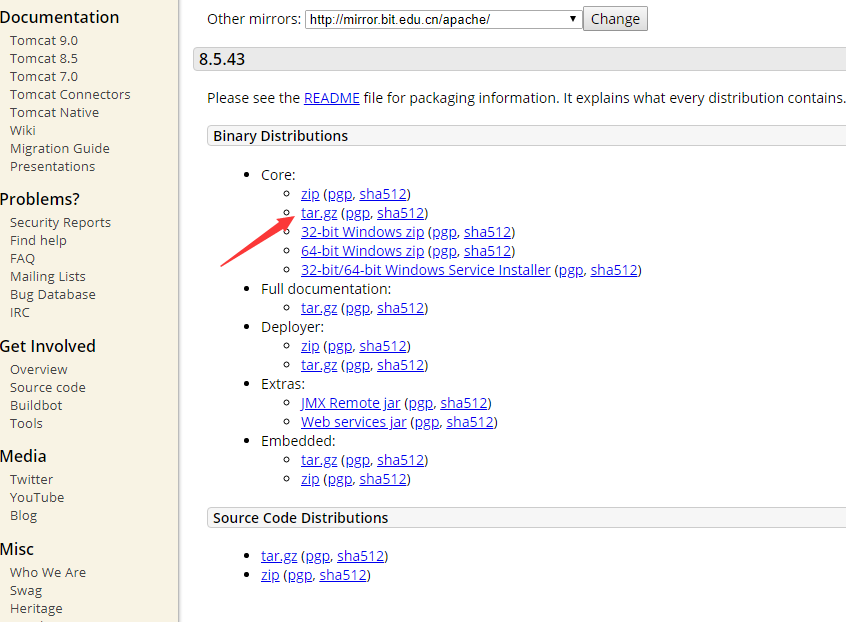Open the Other mirrors dropdown
The height and width of the screenshot is (622, 846).
[x=444, y=19]
